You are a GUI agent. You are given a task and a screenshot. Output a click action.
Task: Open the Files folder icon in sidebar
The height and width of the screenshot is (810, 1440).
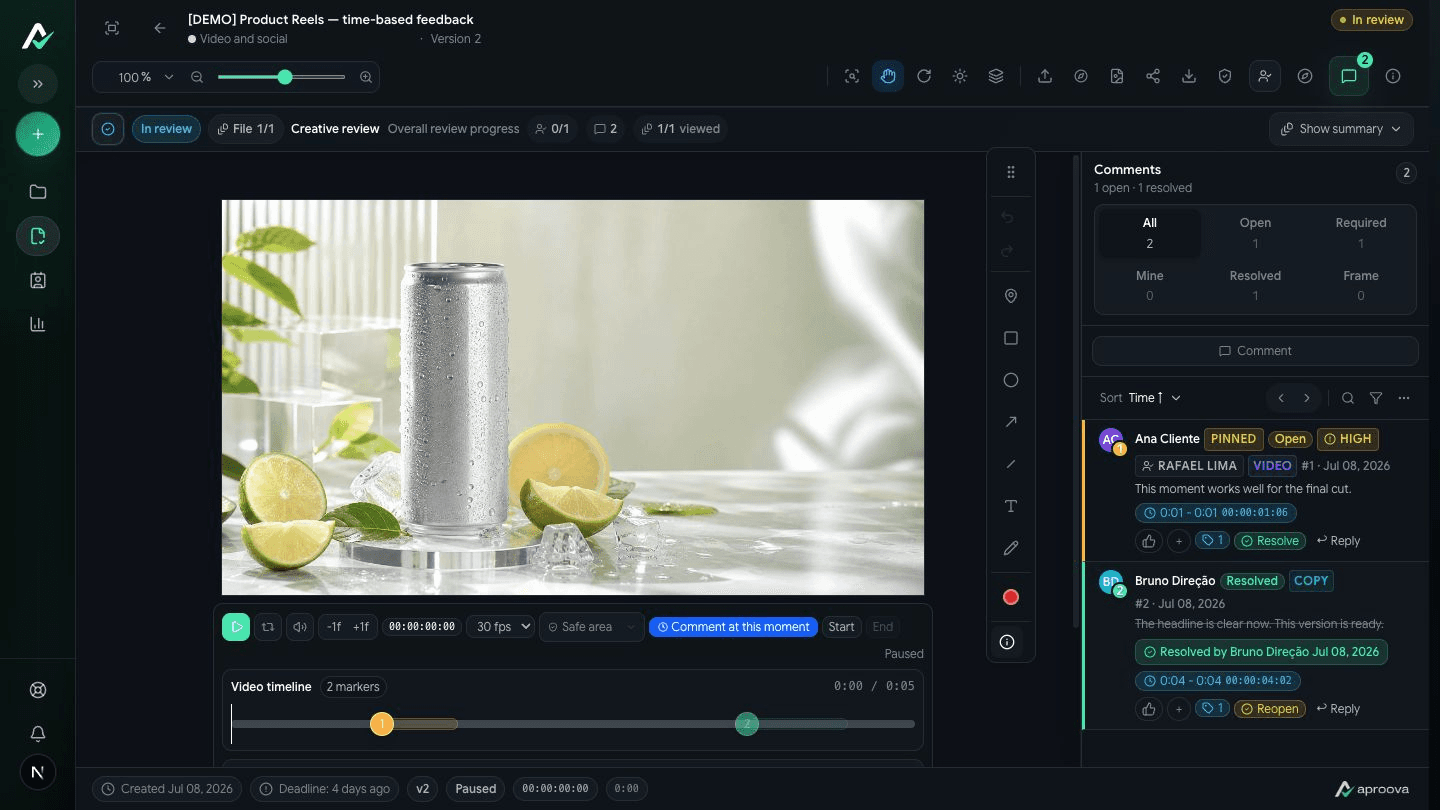pos(38,192)
